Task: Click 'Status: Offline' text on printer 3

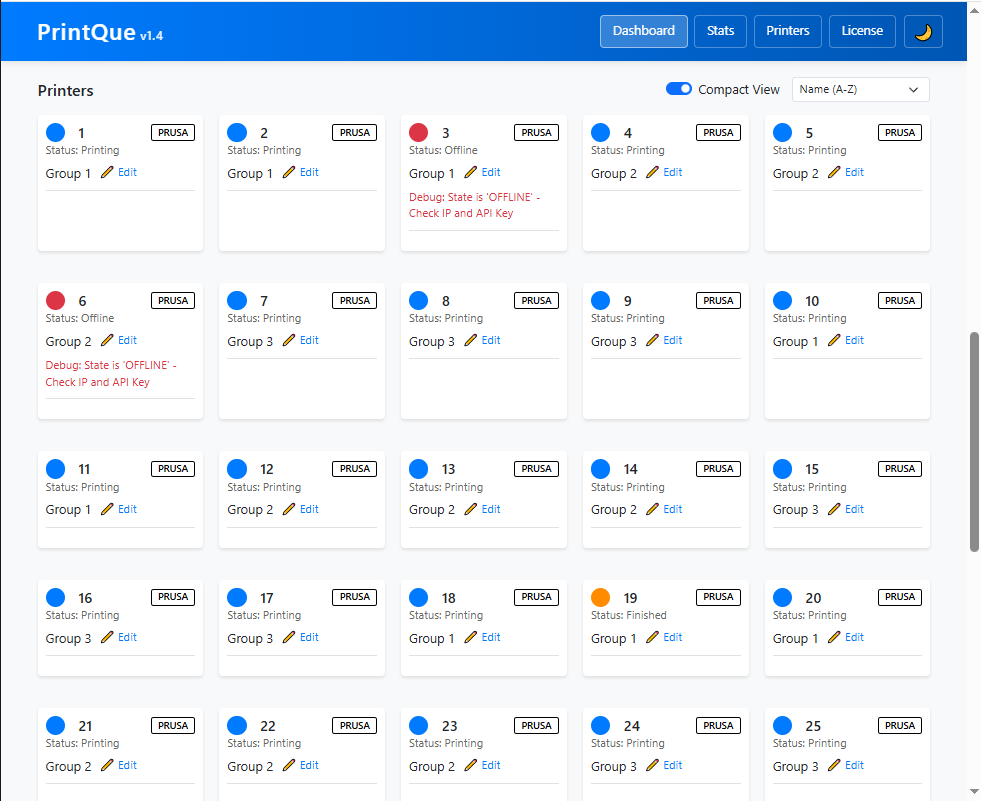Action: click(x=443, y=150)
